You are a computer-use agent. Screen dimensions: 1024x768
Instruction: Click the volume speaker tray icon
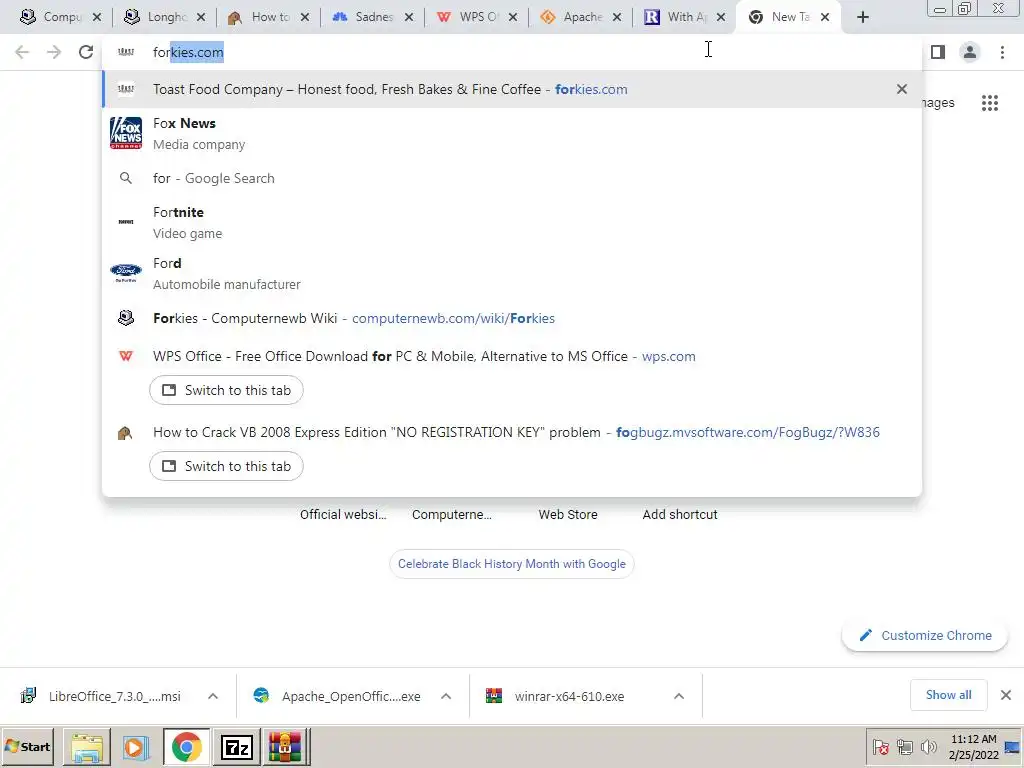(x=927, y=747)
